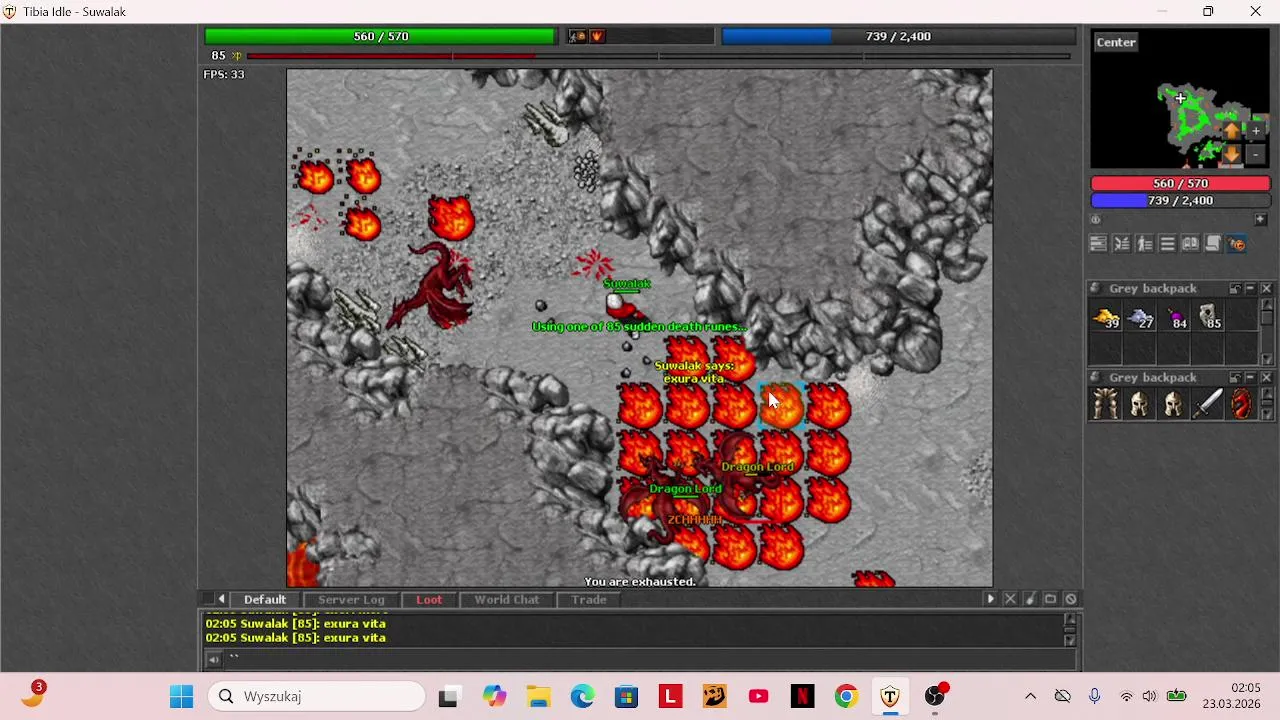Select the first helmet in second backpack

1140,404
